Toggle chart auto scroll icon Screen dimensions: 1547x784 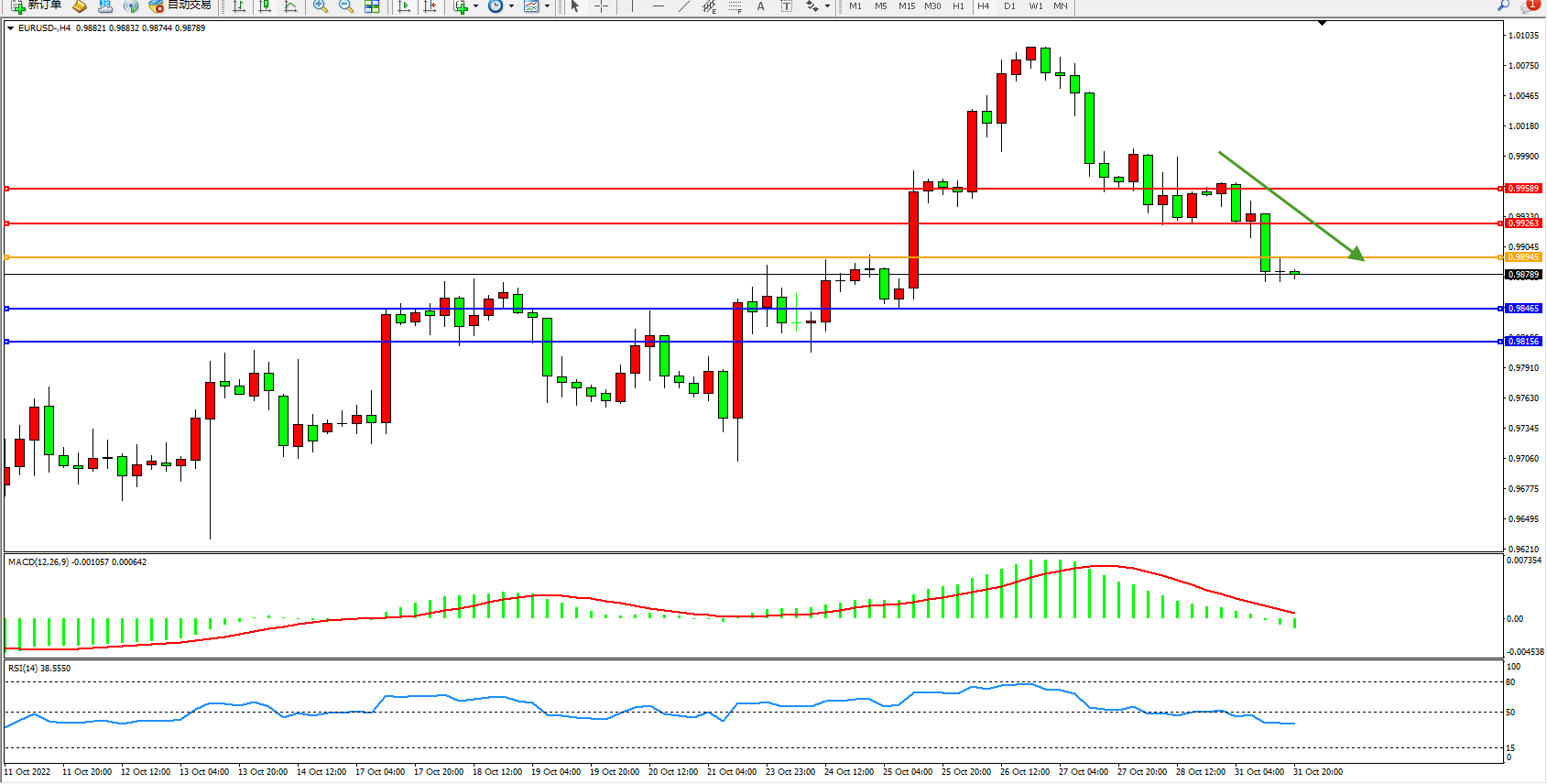(403, 6)
